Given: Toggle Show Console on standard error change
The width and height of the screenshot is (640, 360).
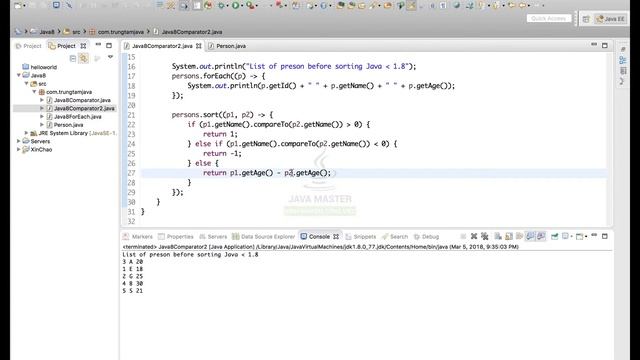Looking at the screenshot, I should (541, 236).
